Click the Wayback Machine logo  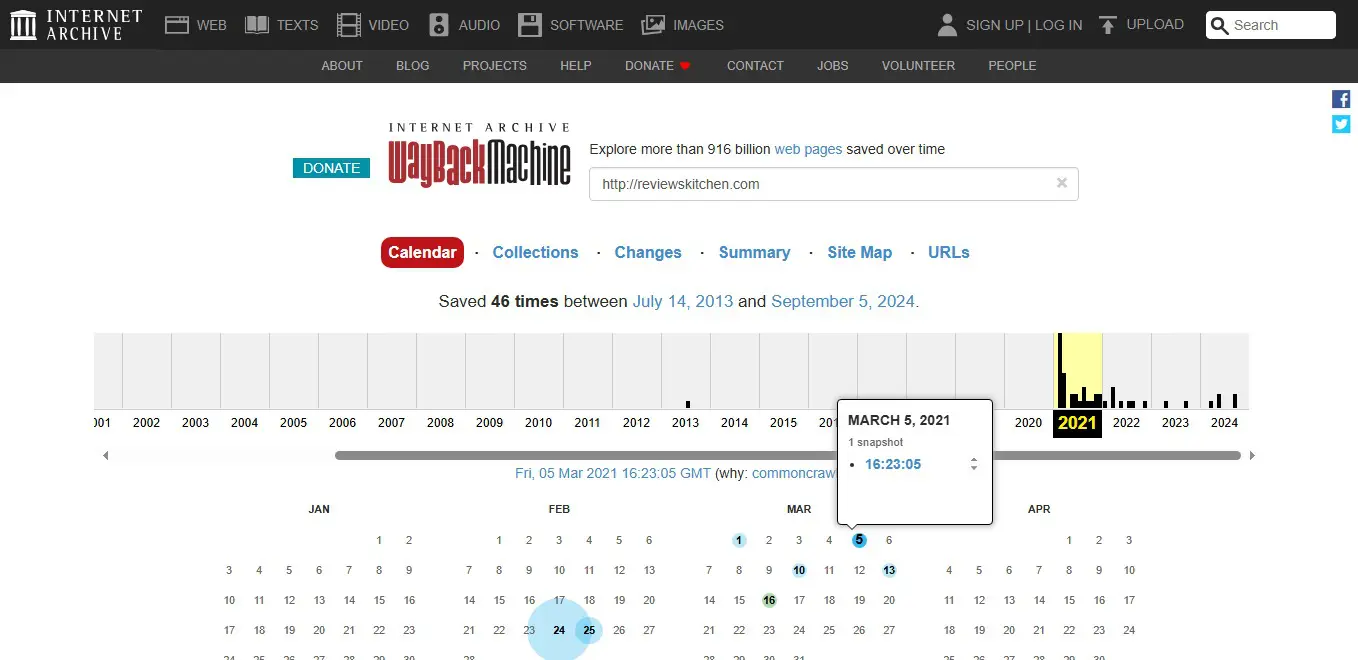coord(480,157)
